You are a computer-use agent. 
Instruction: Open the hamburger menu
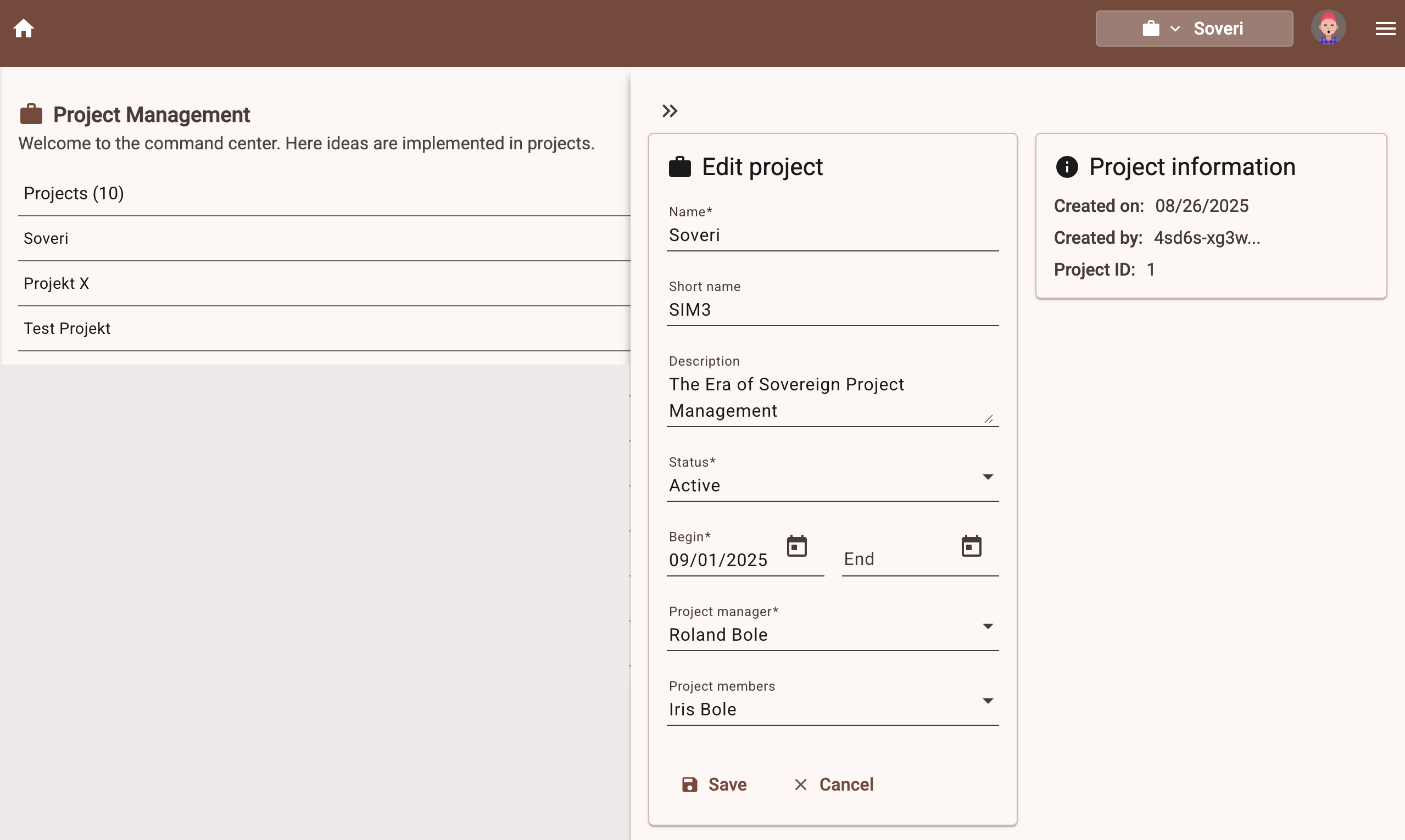tap(1385, 29)
